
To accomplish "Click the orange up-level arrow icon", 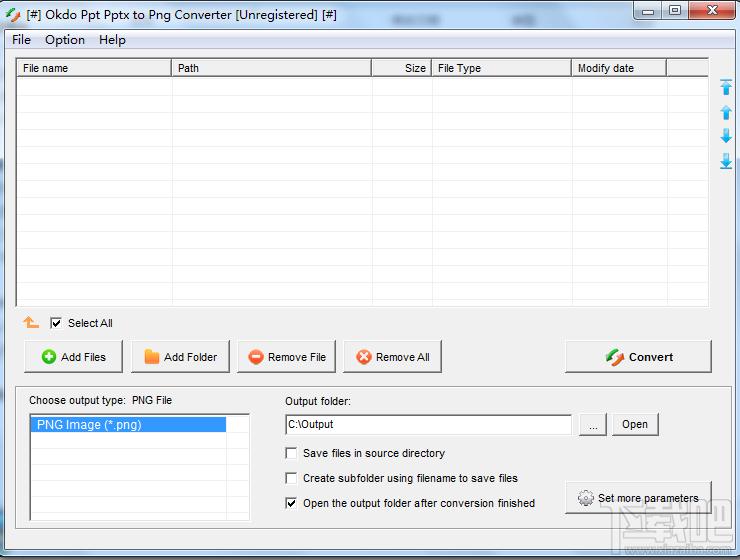I will point(31,323).
